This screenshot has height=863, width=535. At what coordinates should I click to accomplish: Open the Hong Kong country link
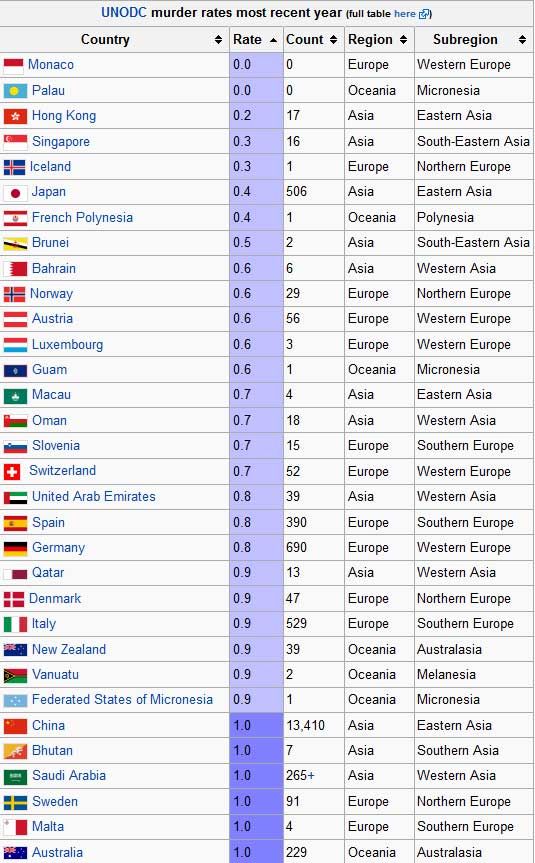coord(64,116)
